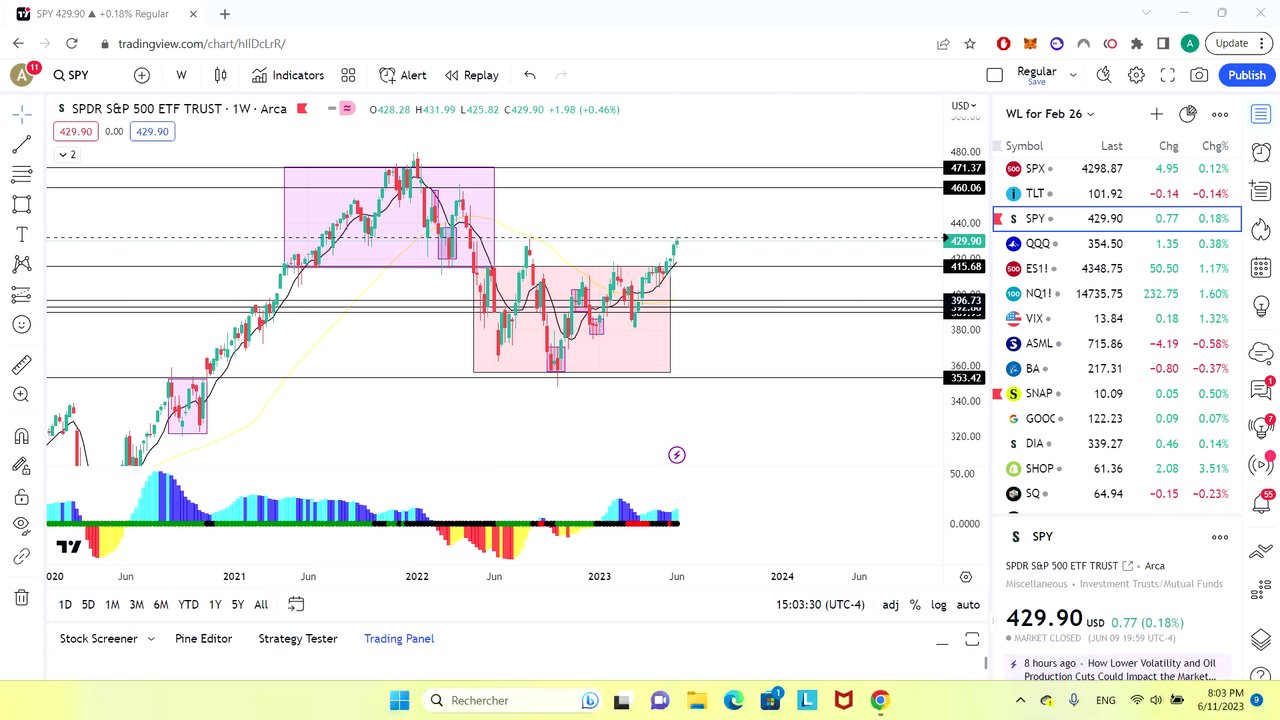Image resolution: width=1280 pixels, height=720 pixels.
Task: Open the user profile avatar menu
Action: [21, 75]
